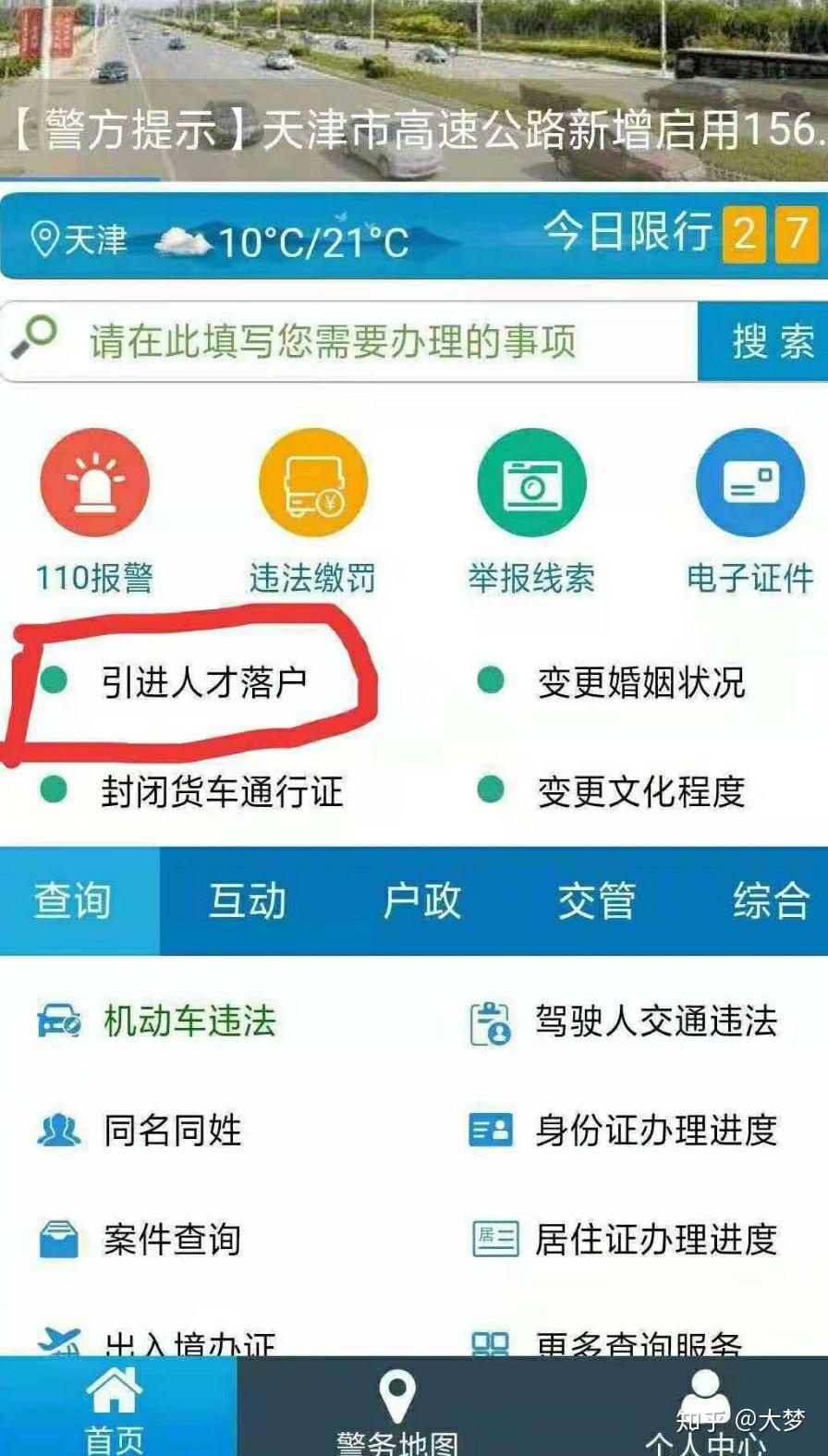Tap the magnifier icon in the search box
Image resolution: width=828 pixels, height=1456 pixels.
click(x=34, y=338)
